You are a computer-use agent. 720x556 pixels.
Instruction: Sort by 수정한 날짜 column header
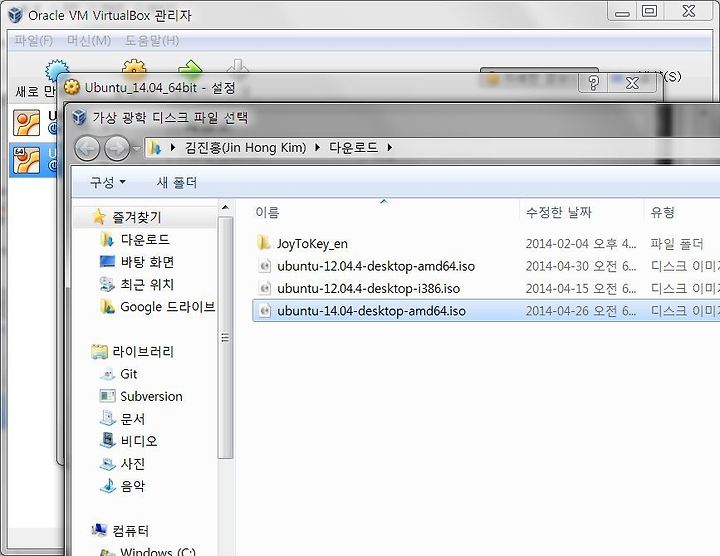558,213
